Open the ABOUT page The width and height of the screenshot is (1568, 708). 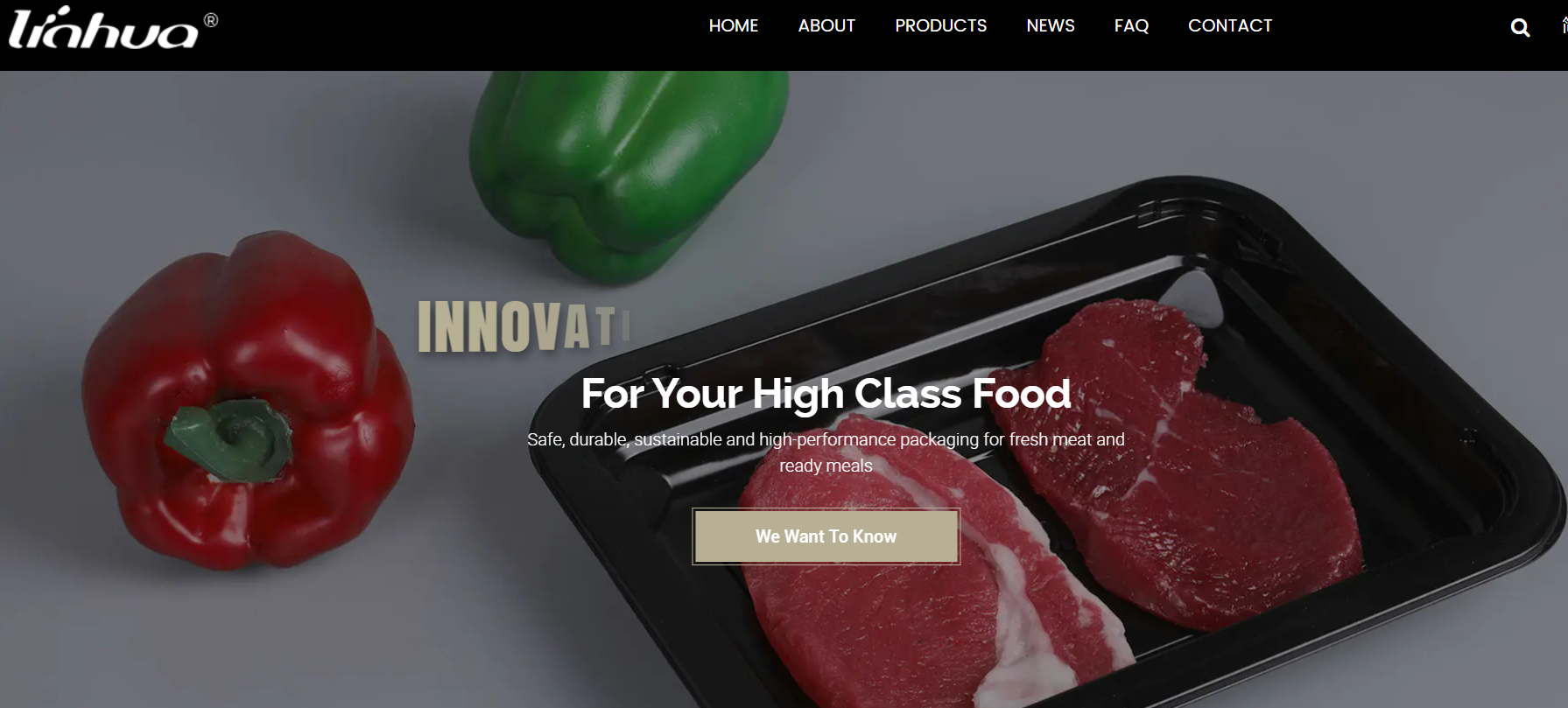(826, 26)
